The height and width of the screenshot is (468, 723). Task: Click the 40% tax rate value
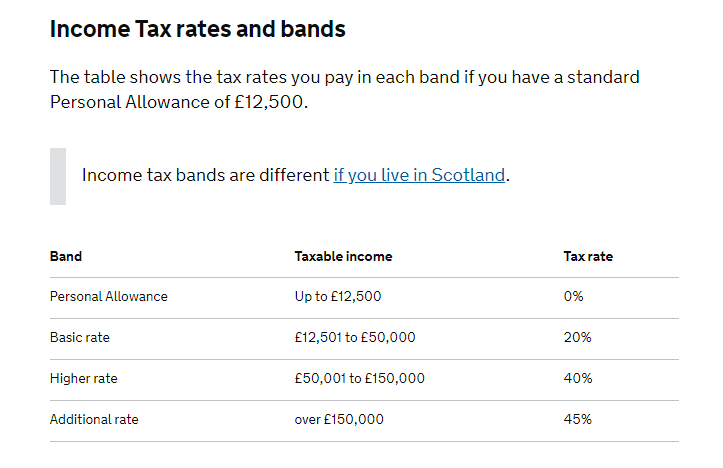[578, 379]
